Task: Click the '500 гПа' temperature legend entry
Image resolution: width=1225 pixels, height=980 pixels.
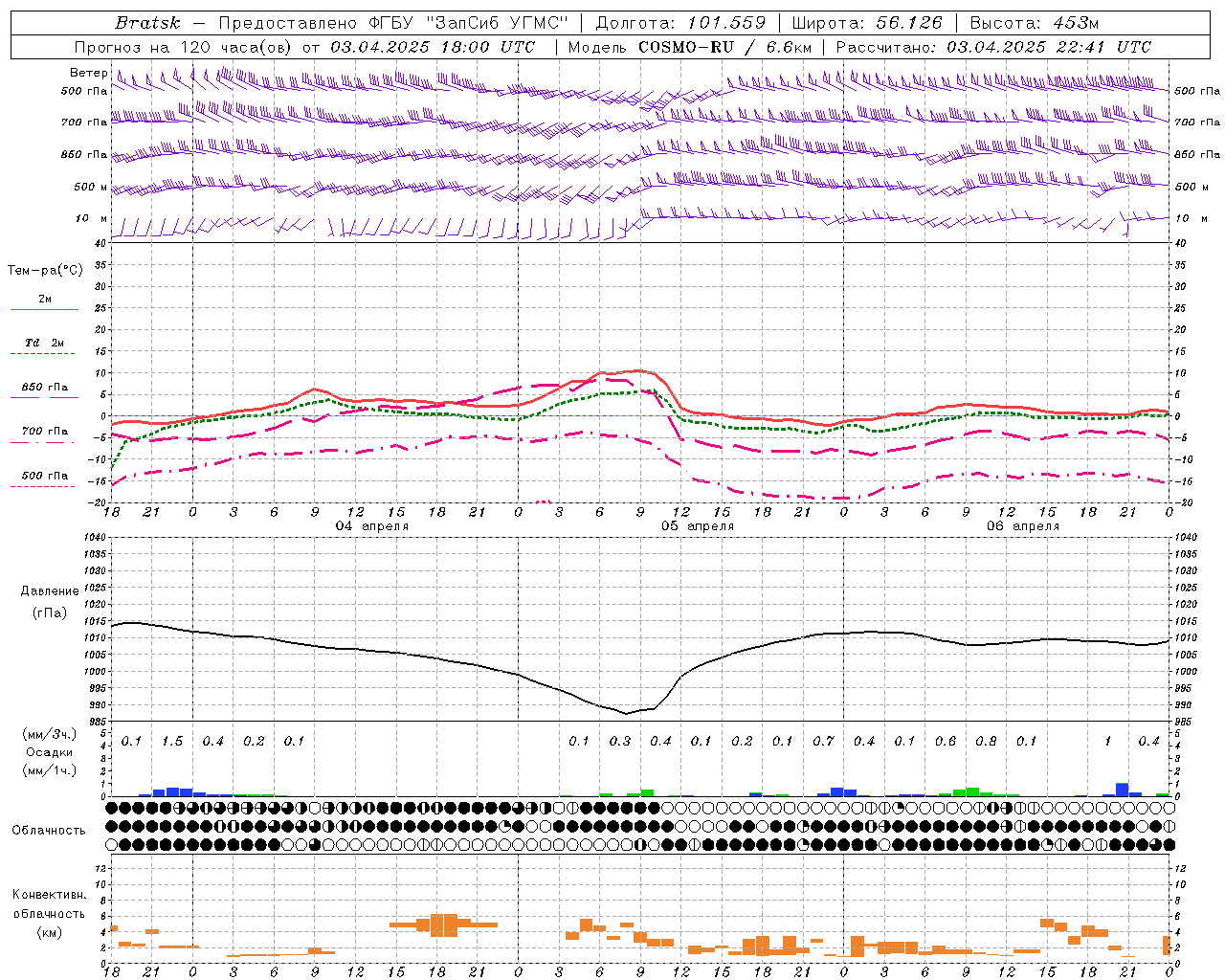Action: point(45,476)
